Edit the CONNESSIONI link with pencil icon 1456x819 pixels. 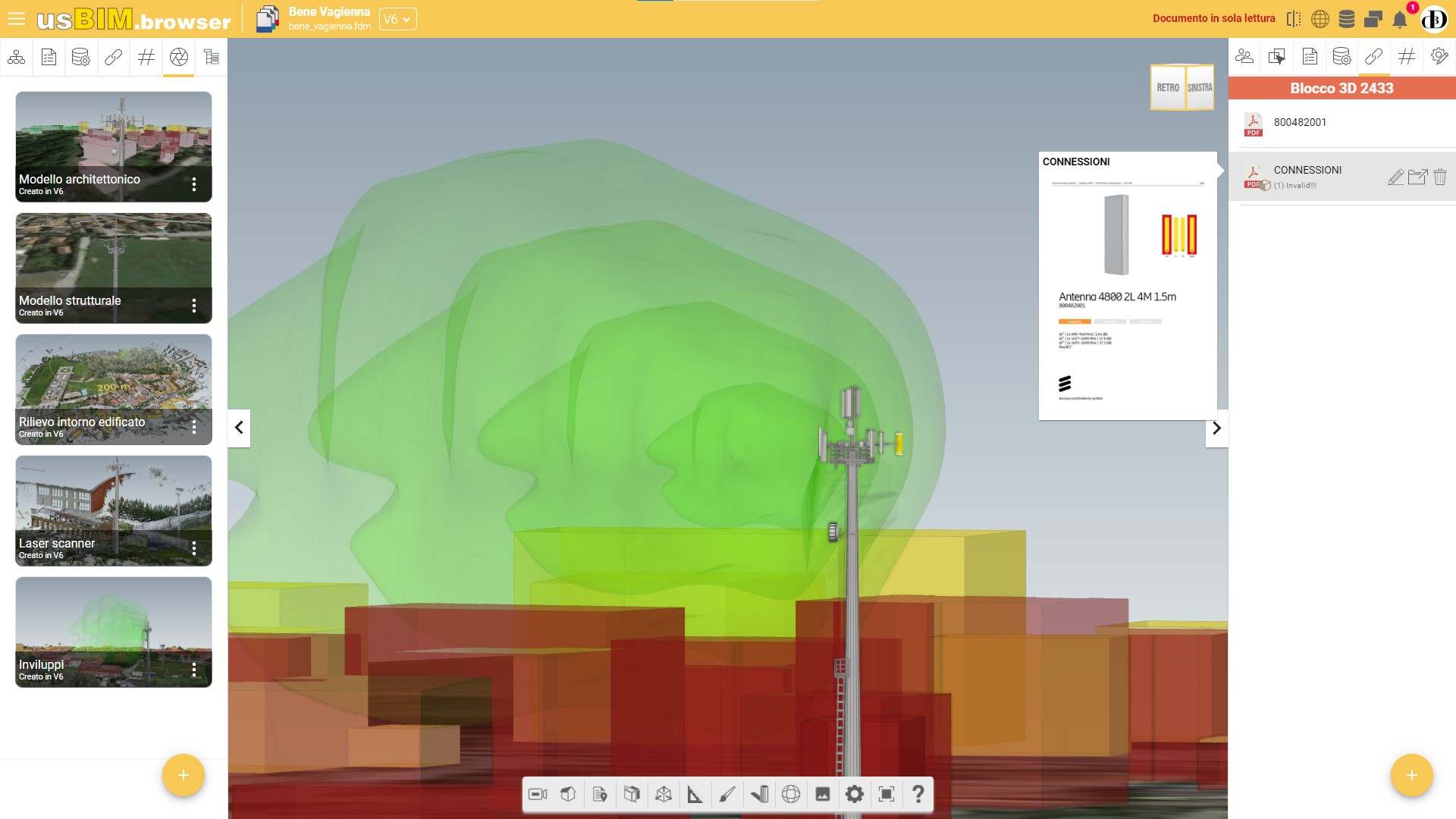(x=1395, y=177)
